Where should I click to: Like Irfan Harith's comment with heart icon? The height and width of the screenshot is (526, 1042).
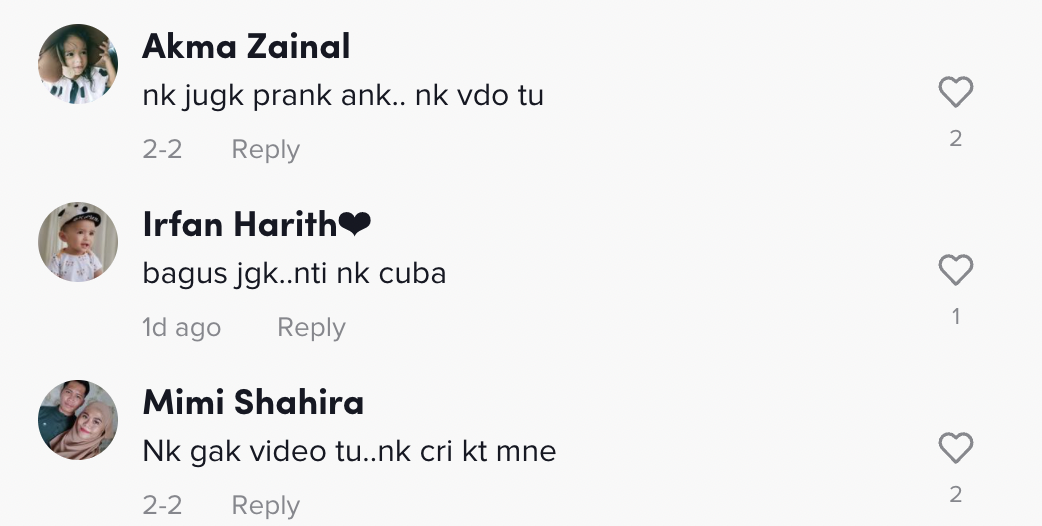(x=956, y=270)
